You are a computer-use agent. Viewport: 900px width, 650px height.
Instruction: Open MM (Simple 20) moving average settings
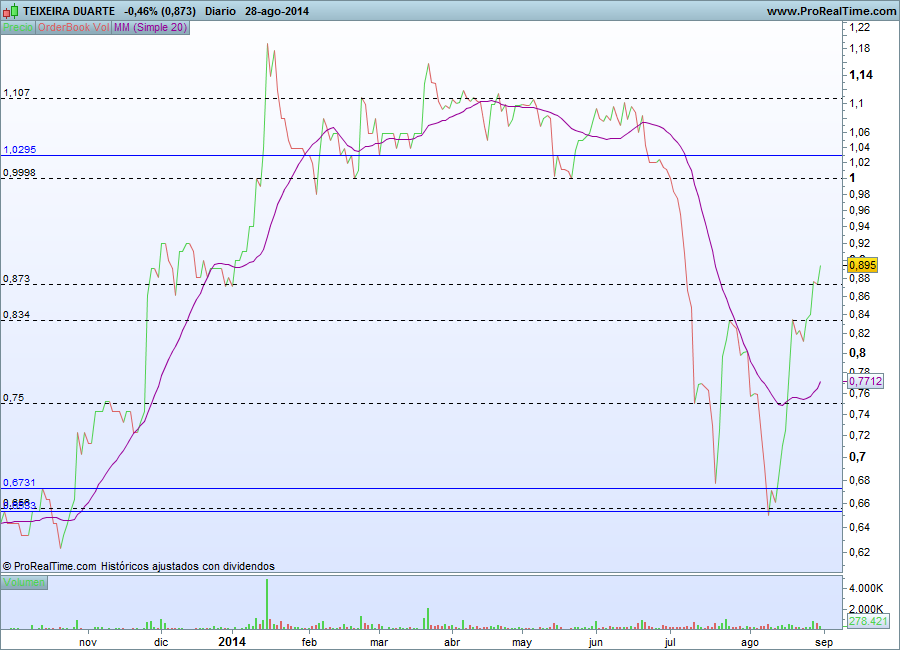(150, 27)
